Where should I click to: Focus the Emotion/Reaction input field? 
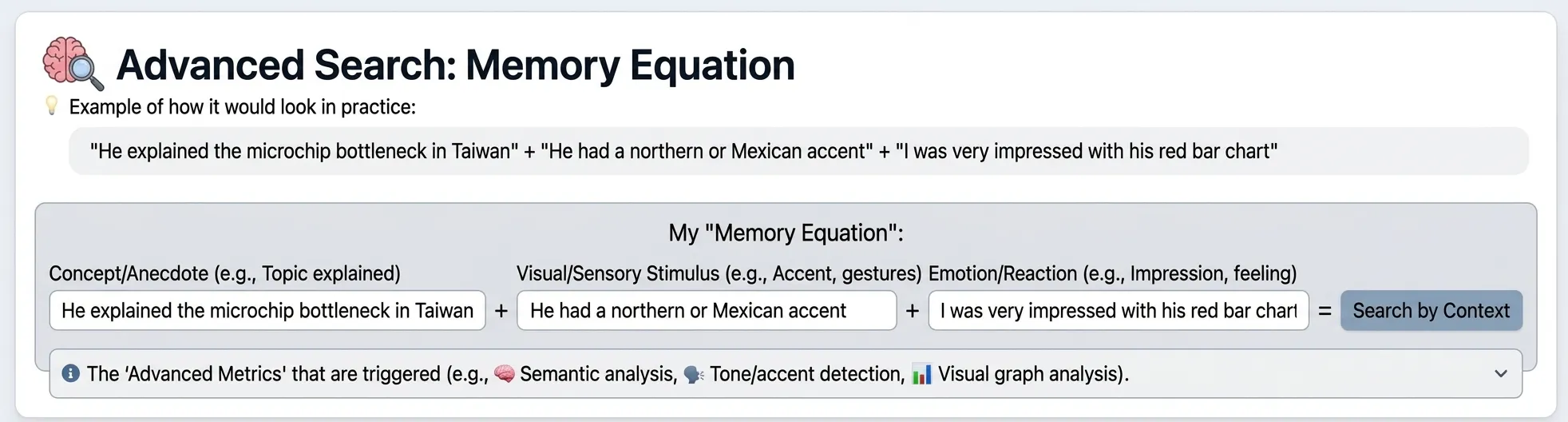coord(1119,310)
